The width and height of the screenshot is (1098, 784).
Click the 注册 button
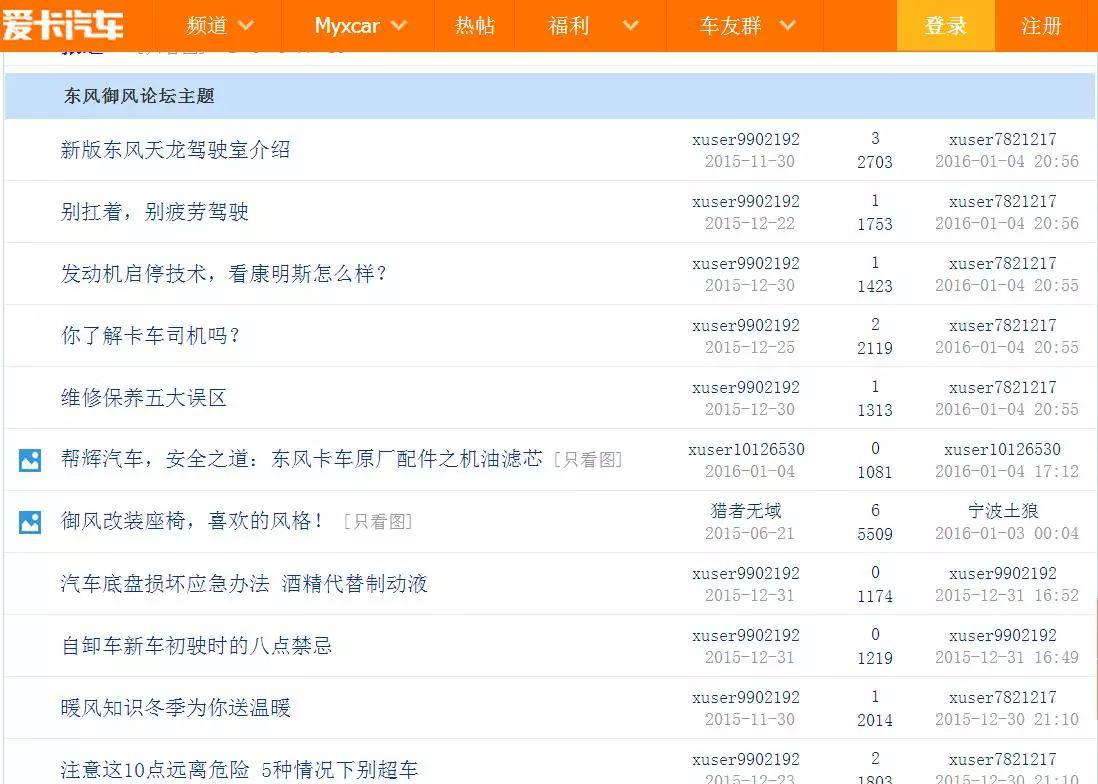(1041, 26)
